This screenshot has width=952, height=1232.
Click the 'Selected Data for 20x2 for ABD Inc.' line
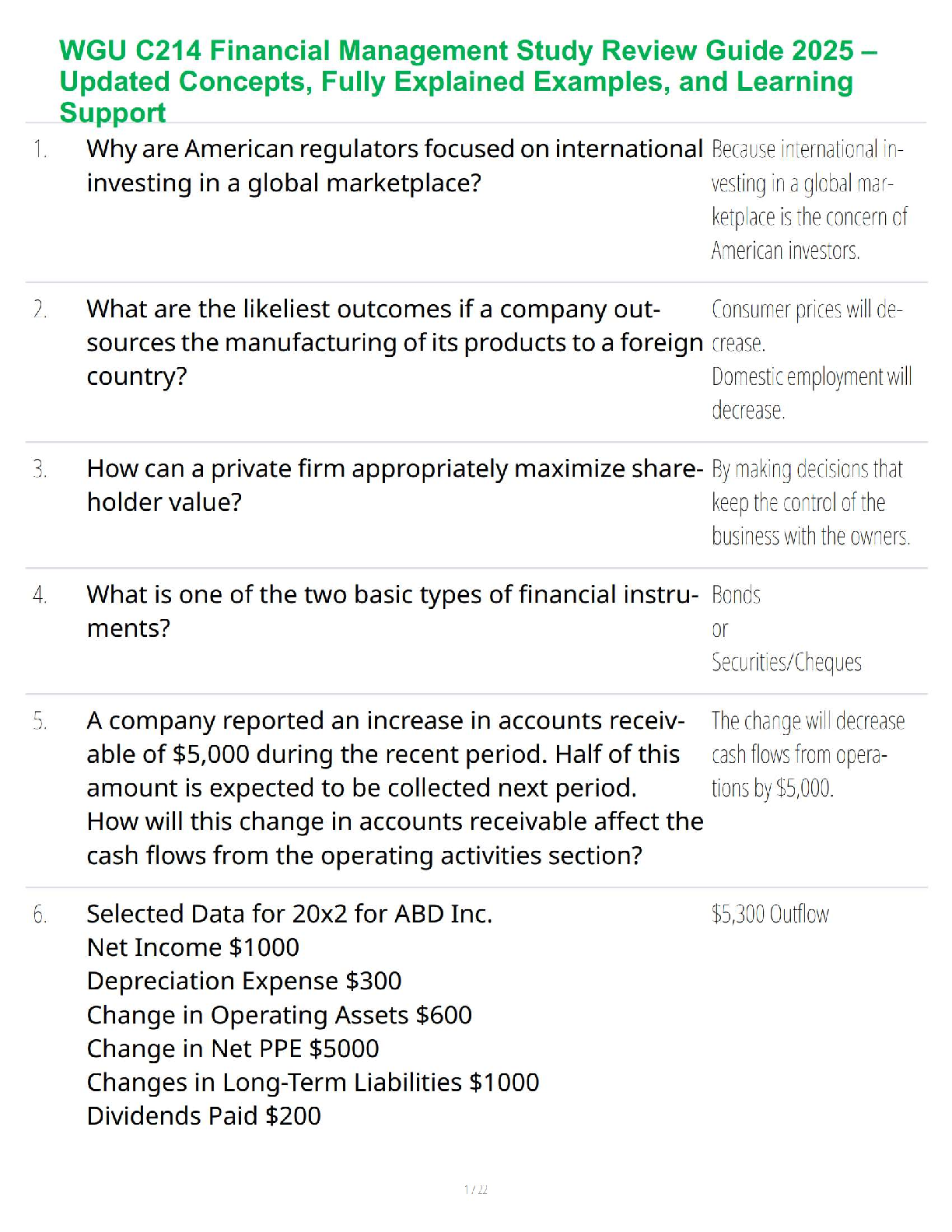[289, 914]
